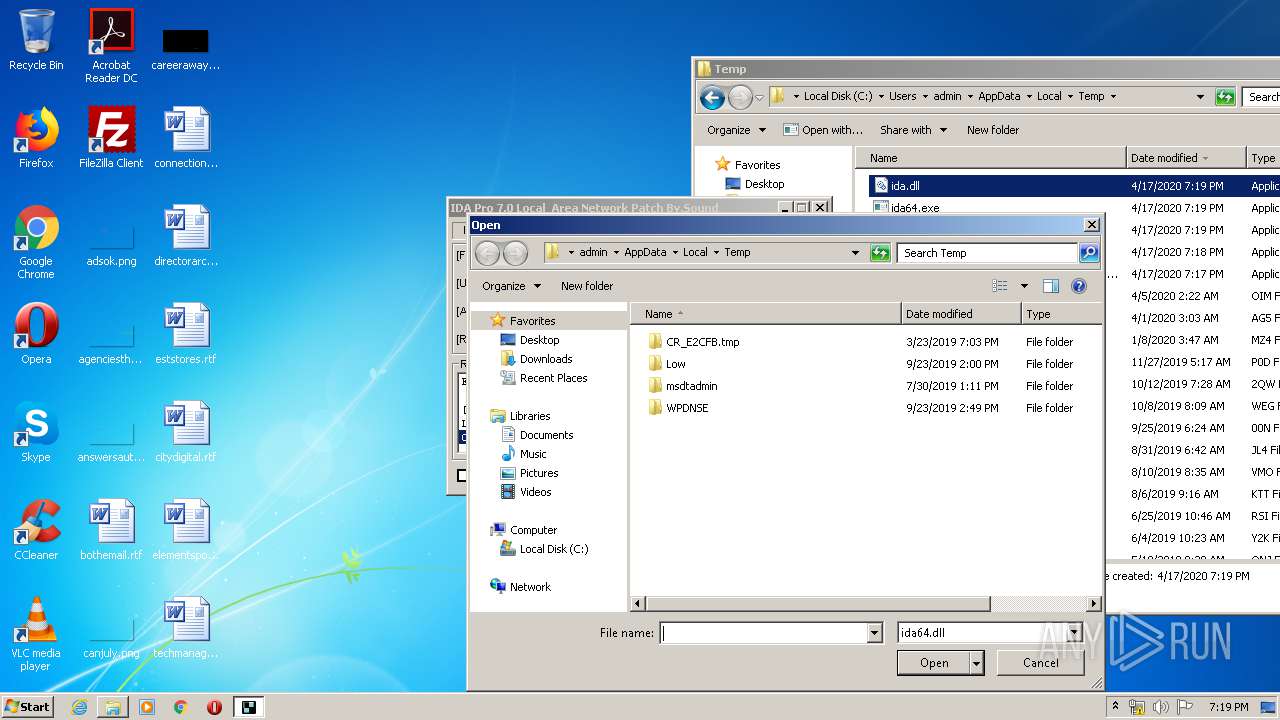
Task: Click the refresh icon in the Open dialog address bar
Action: pyautogui.click(x=880, y=253)
